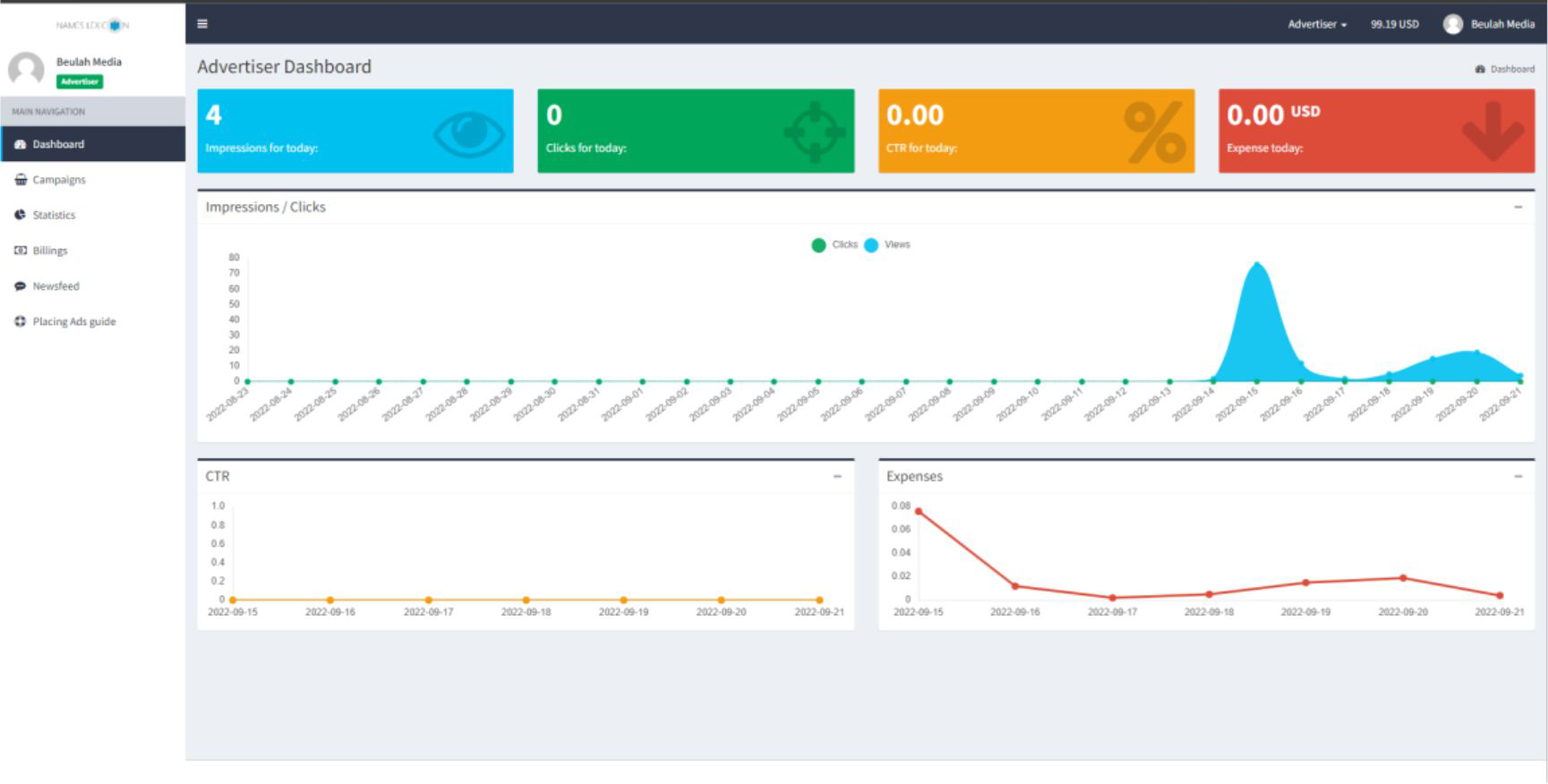Collapse the Impressions / Clicks panel
This screenshot has width=1548, height=784.
(1518, 207)
